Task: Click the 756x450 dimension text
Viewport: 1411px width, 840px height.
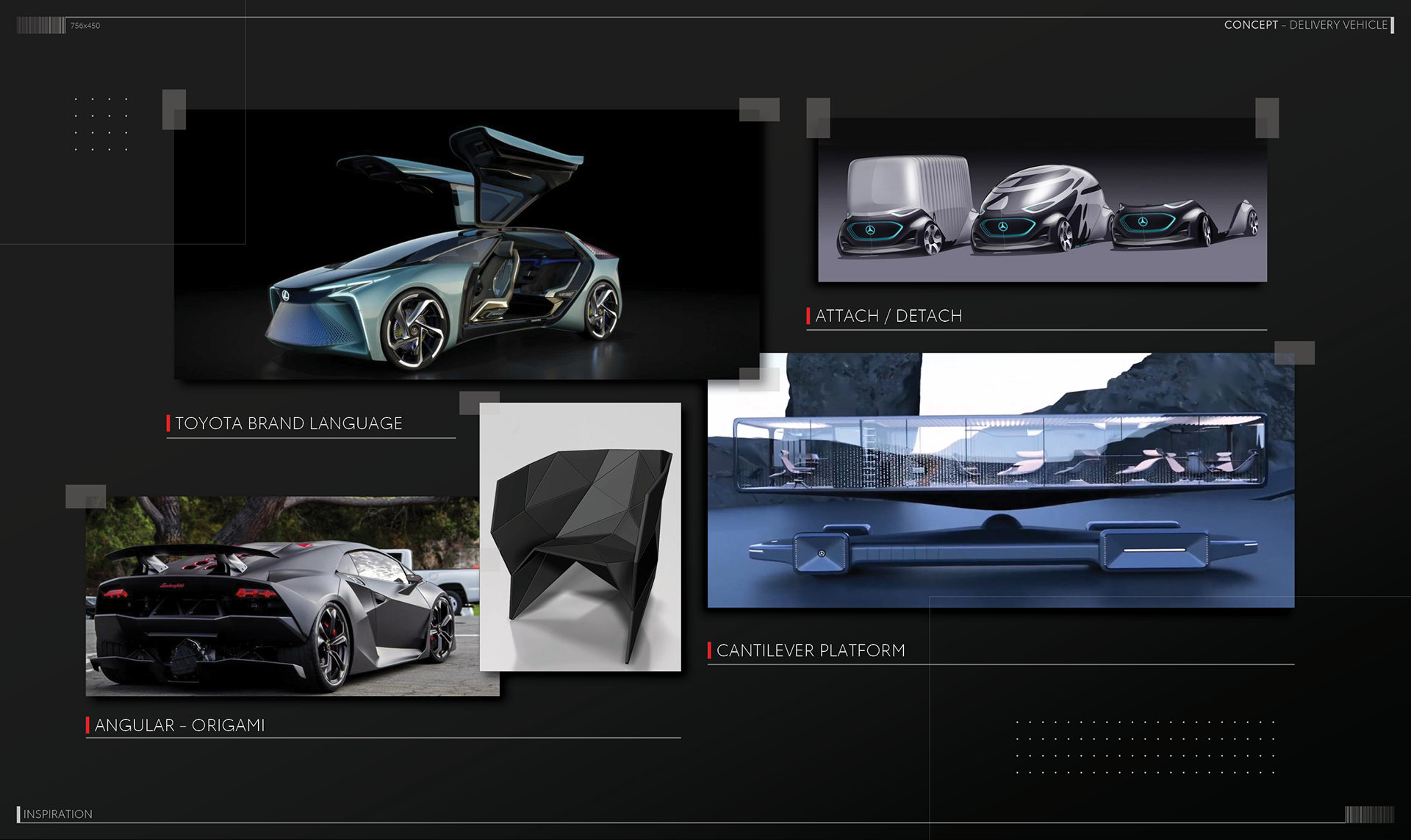Action: click(x=85, y=26)
